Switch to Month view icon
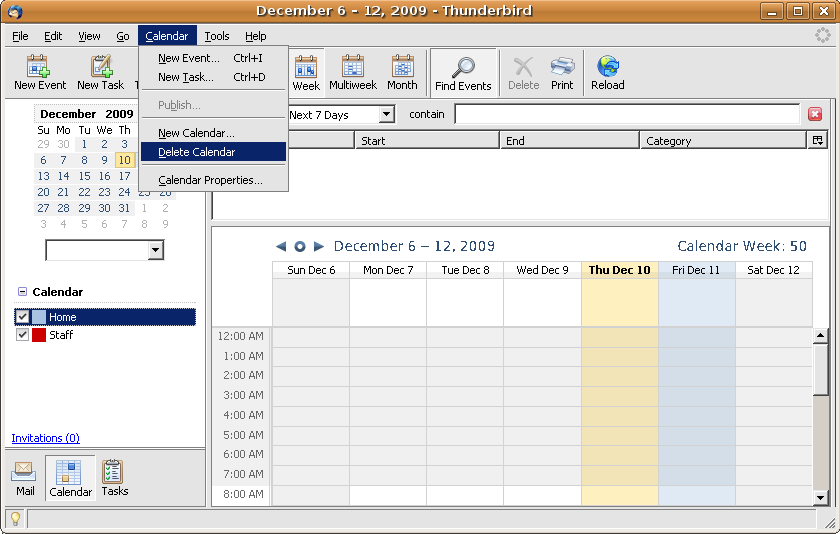 pos(402,66)
